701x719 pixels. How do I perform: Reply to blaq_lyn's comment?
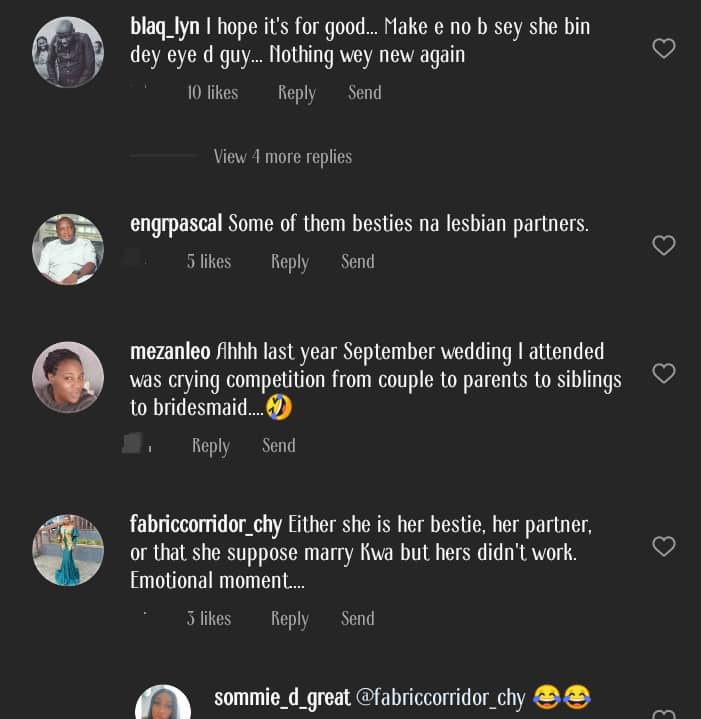coord(296,93)
